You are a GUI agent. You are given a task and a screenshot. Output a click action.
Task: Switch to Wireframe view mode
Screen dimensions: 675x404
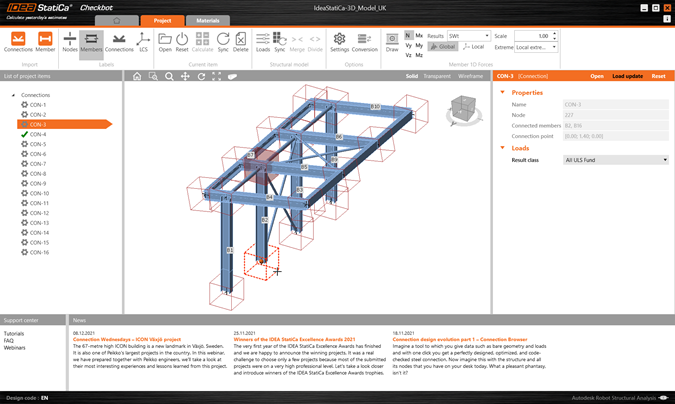click(470, 76)
